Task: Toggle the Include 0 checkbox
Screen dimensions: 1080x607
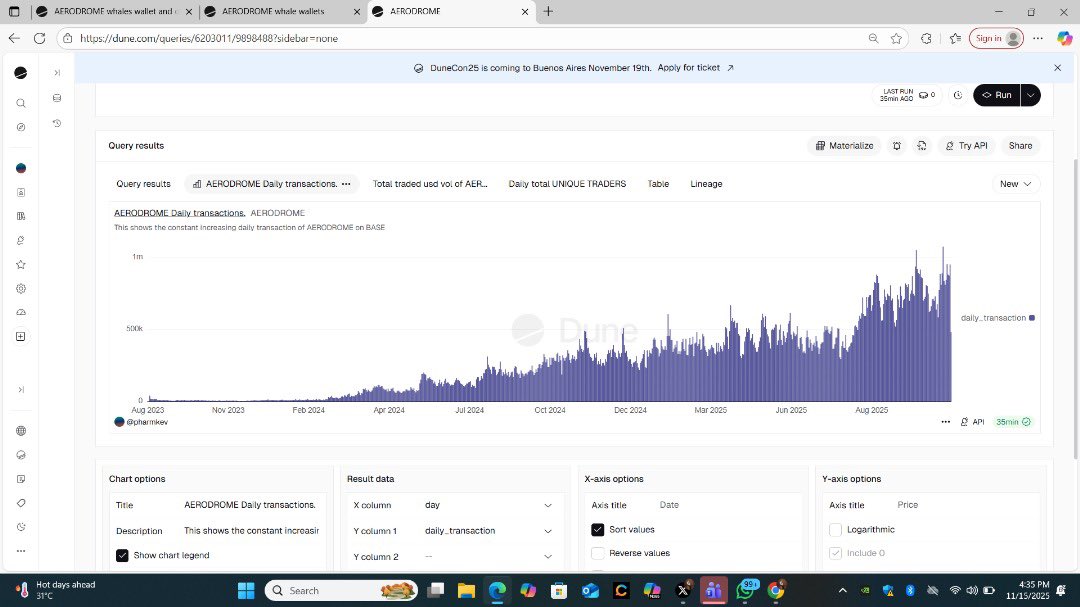Action: (x=835, y=553)
